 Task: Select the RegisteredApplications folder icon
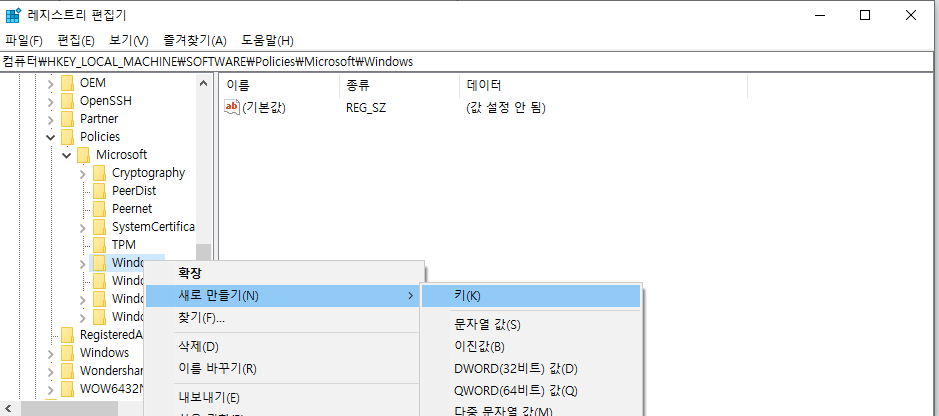click(x=68, y=335)
